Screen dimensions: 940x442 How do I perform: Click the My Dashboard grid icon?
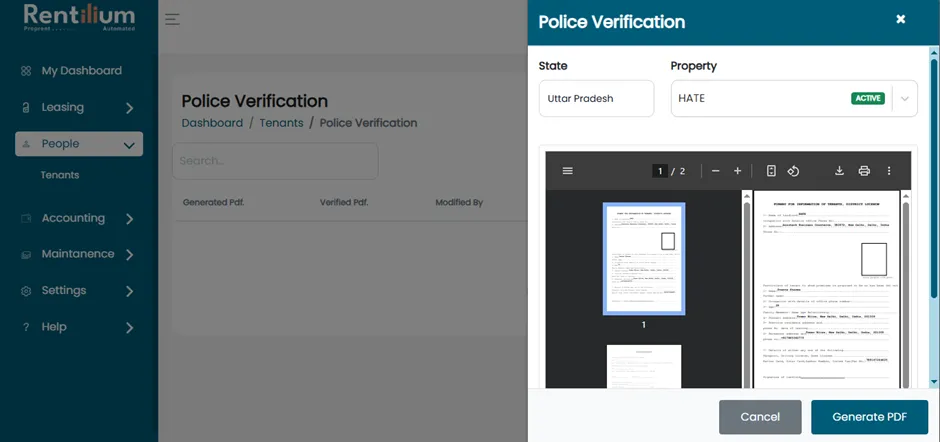point(26,71)
